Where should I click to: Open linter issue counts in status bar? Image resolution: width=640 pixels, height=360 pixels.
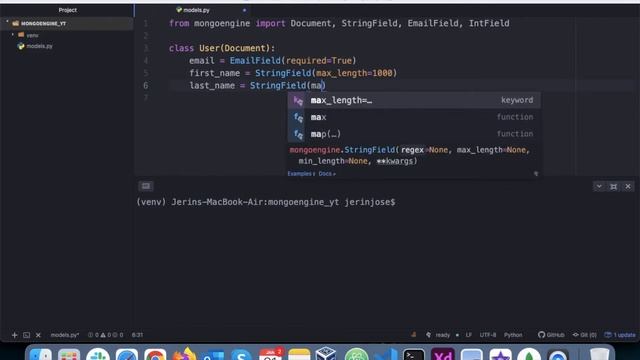coord(105,335)
